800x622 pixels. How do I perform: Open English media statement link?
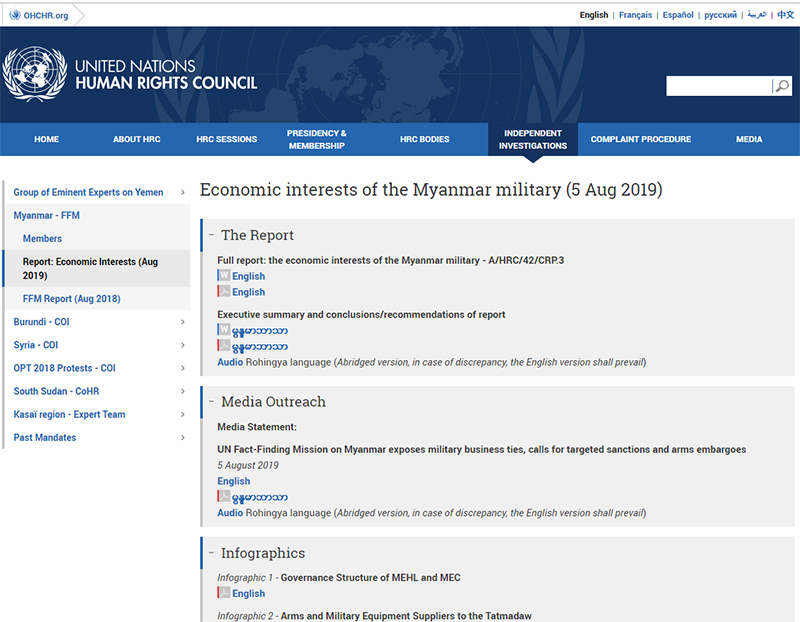click(234, 481)
